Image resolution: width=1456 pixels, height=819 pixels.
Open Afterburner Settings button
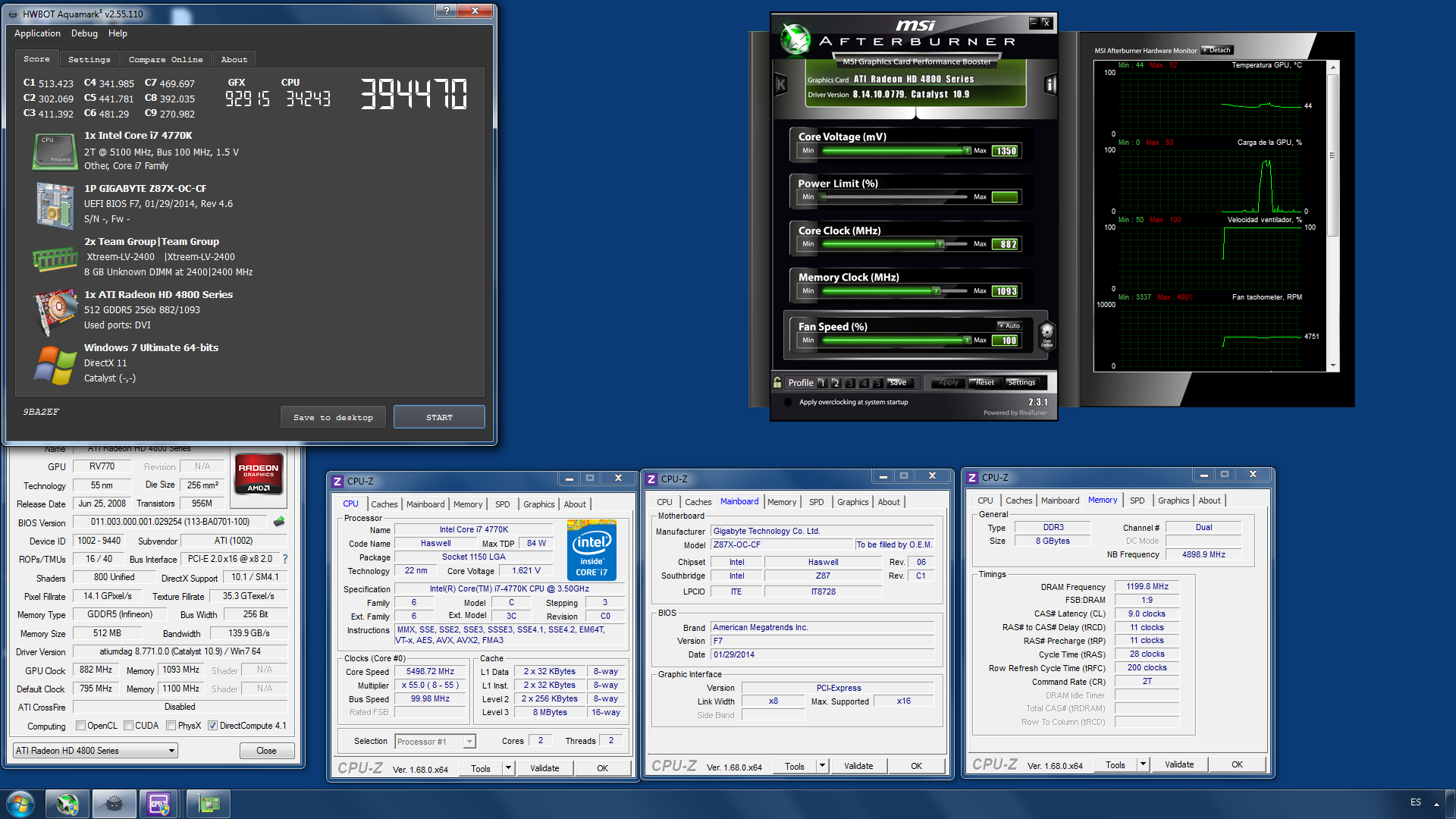1021,383
